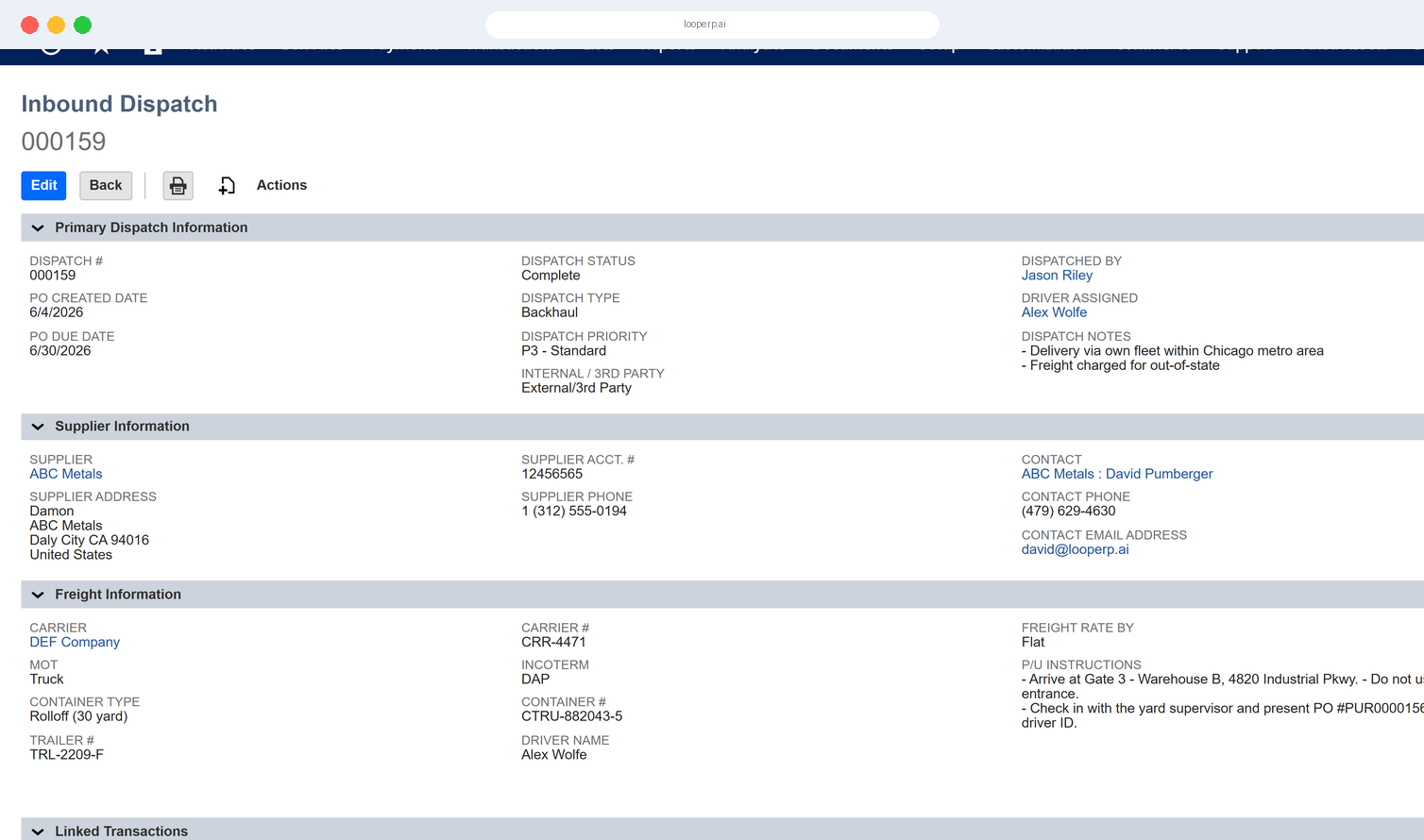Image resolution: width=1424 pixels, height=840 pixels.
Task: Select the dispatch number 000159 heading
Action: [63, 142]
